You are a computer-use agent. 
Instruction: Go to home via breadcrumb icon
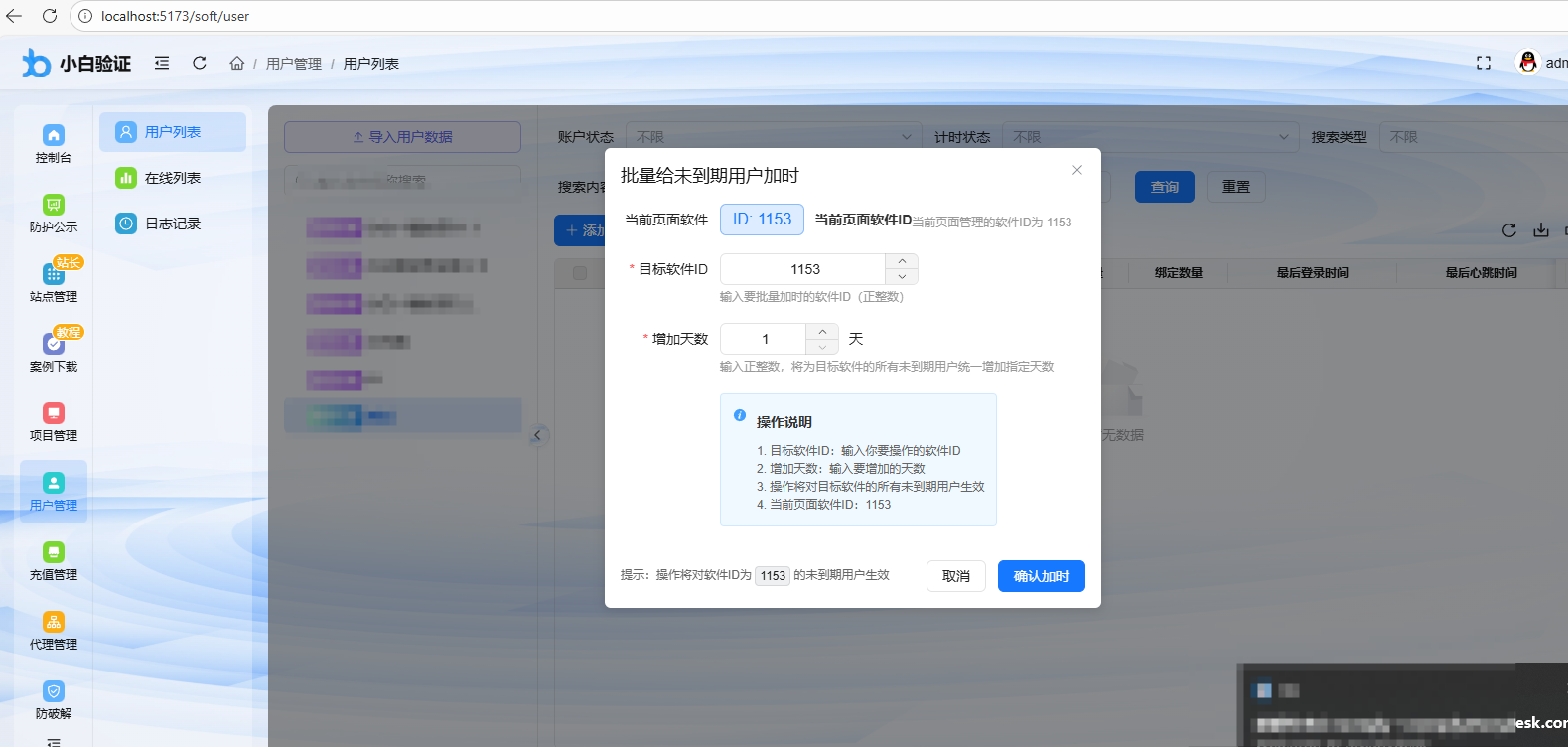point(236,63)
